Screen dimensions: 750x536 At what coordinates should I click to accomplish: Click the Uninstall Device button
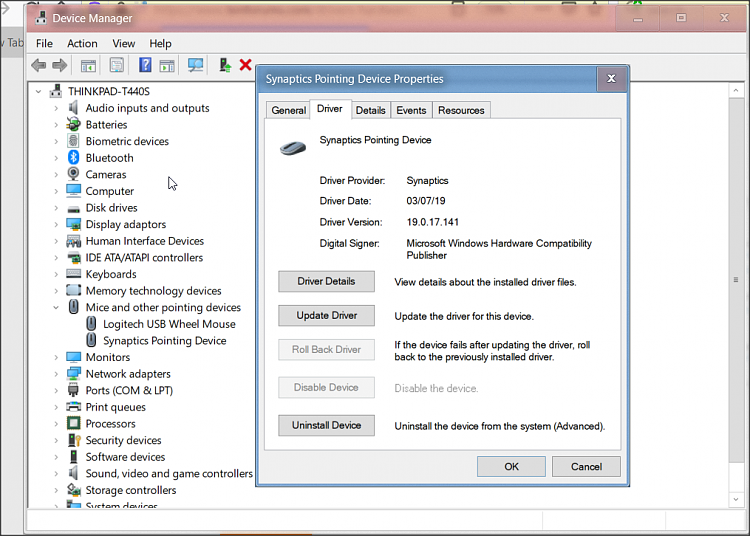pos(326,425)
